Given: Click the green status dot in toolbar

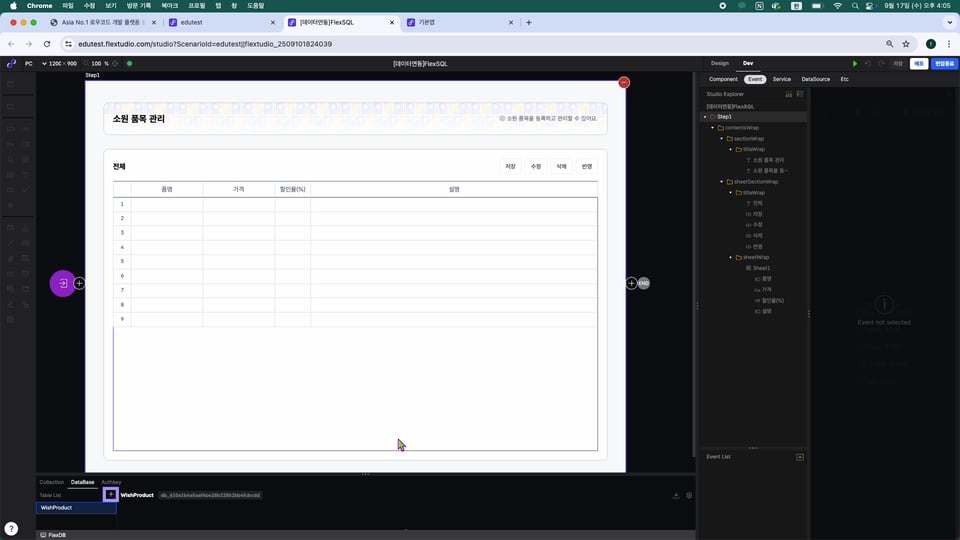Looking at the screenshot, I should 129,64.
